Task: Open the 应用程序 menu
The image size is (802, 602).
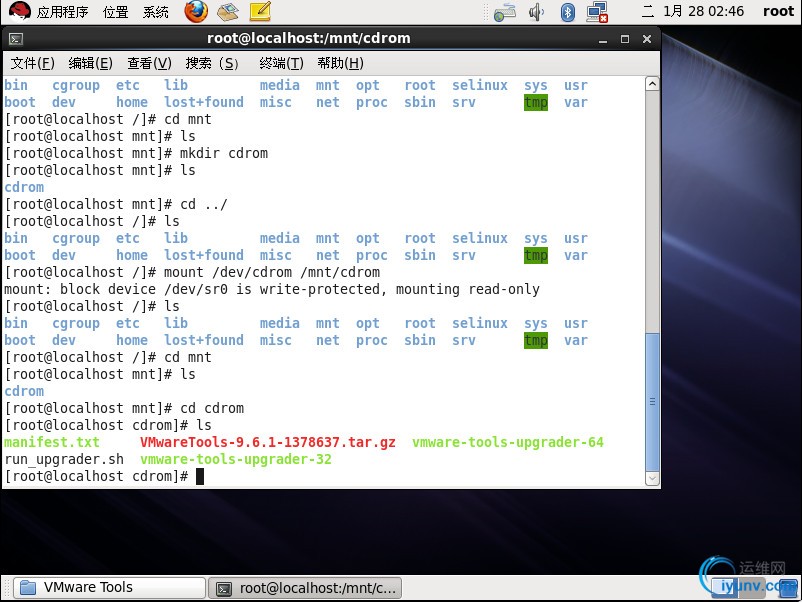Action: 62,12
